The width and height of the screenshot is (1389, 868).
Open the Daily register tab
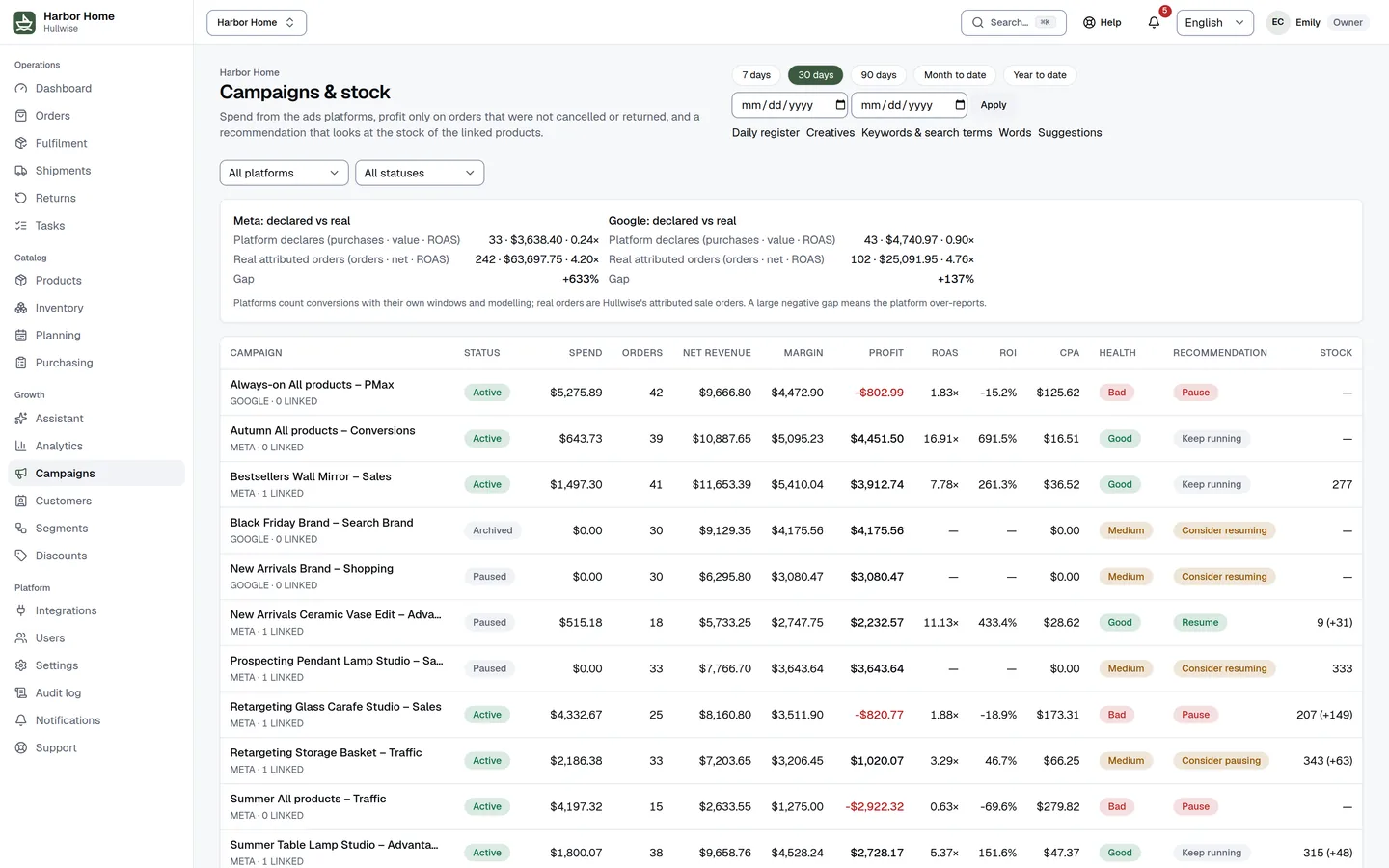pos(766,133)
